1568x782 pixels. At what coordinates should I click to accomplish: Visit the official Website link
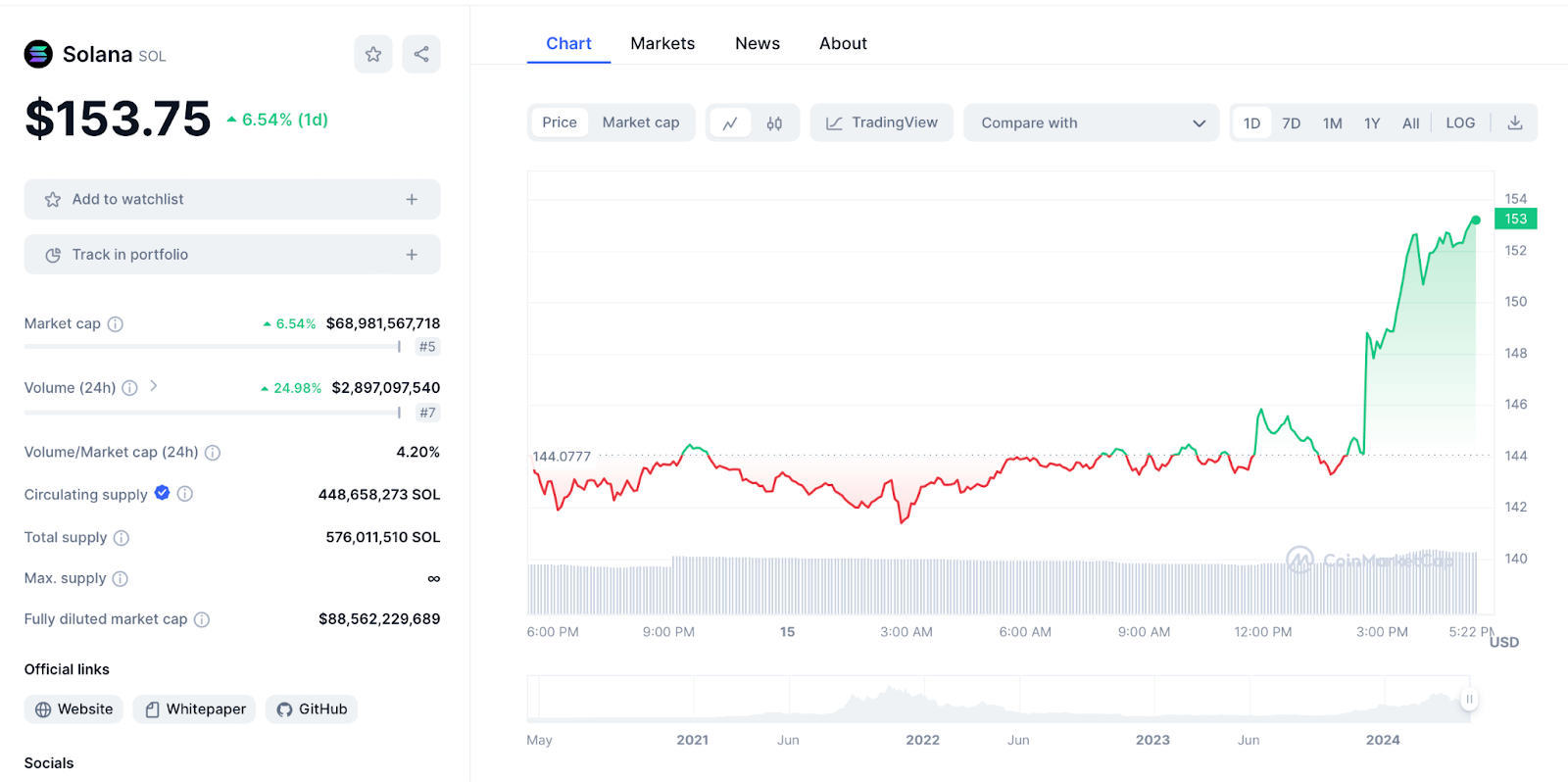click(73, 709)
